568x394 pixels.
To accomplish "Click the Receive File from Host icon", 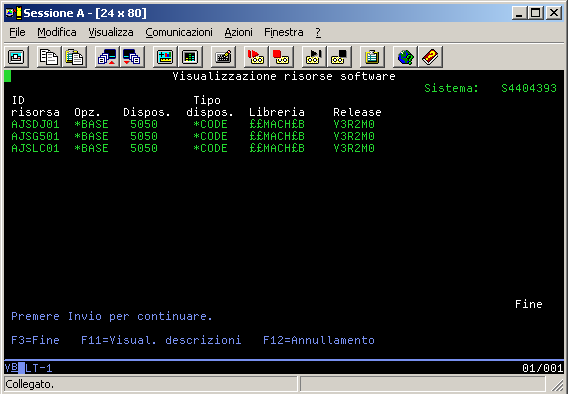I will 132,57.
